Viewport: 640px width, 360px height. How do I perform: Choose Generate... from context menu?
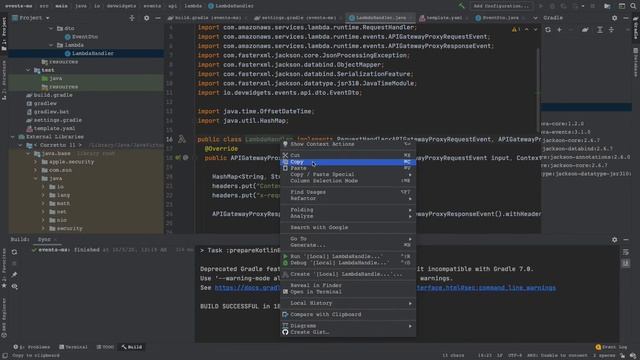tap(348, 245)
